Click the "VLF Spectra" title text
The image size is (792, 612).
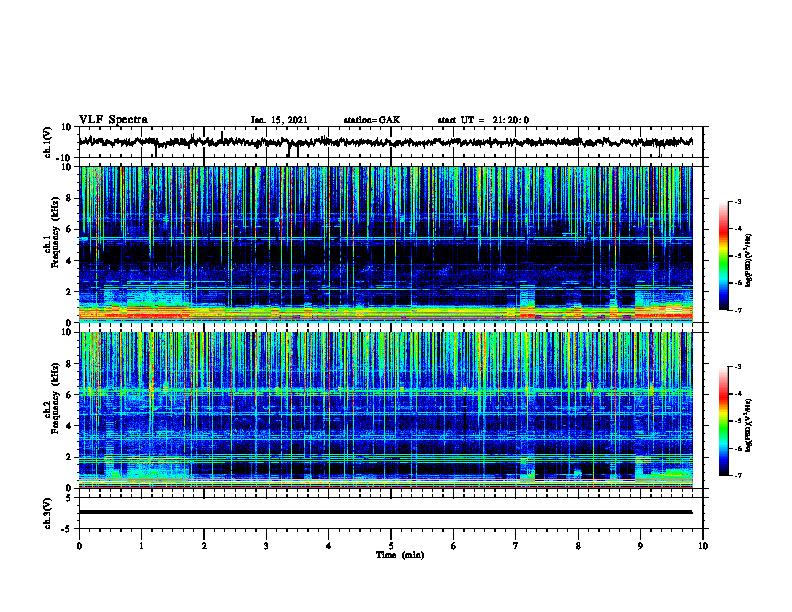click(x=113, y=120)
